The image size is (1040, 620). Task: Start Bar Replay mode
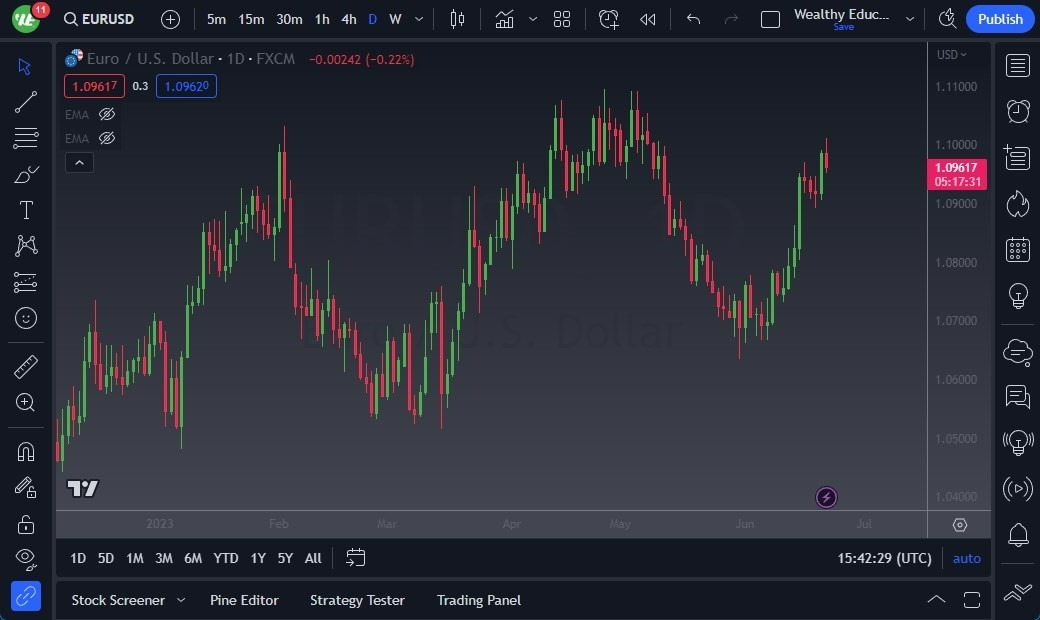[x=647, y=18]
